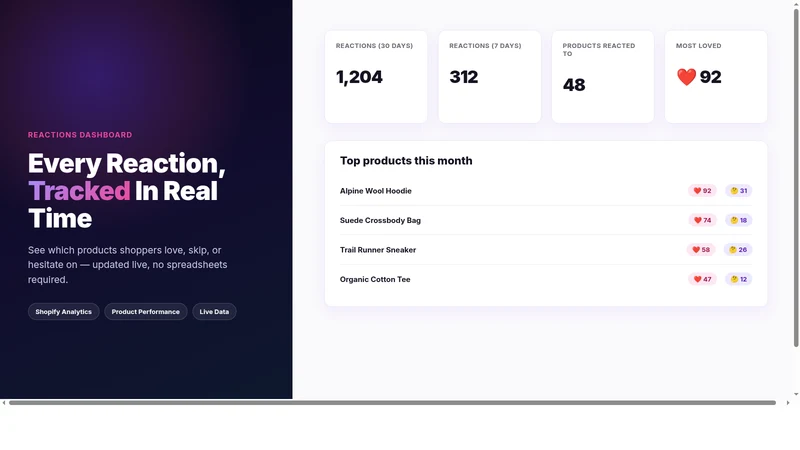The height and width of the screenshot is (450, 800).
Task: Click Trail Runner Sneaker thinking-face count 26
Action: (738, 250)
